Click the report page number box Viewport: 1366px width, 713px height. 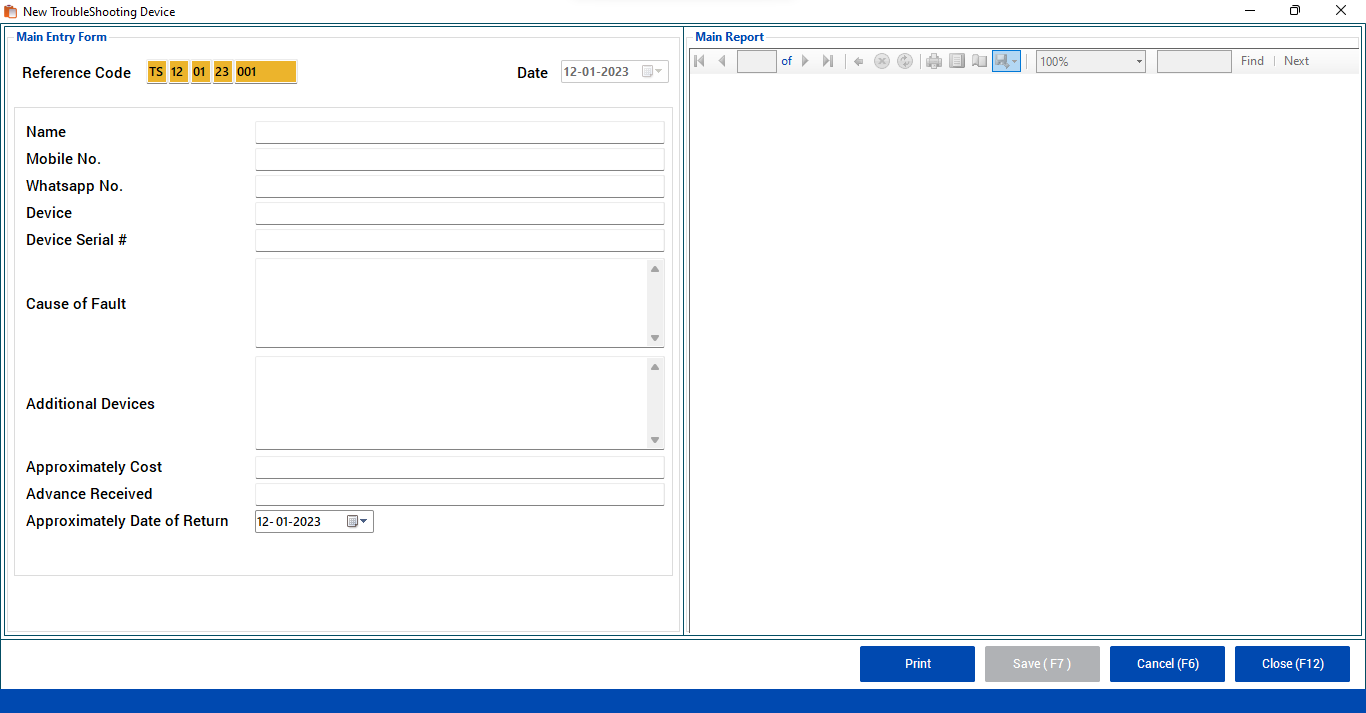[757, 61]
